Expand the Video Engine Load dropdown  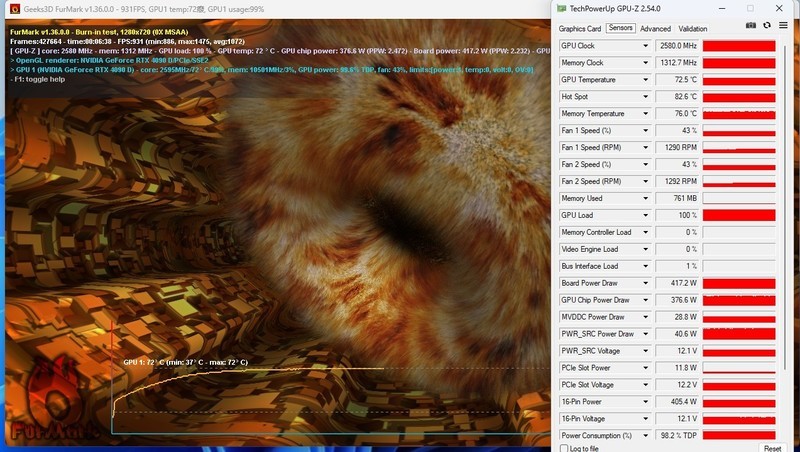645,249
